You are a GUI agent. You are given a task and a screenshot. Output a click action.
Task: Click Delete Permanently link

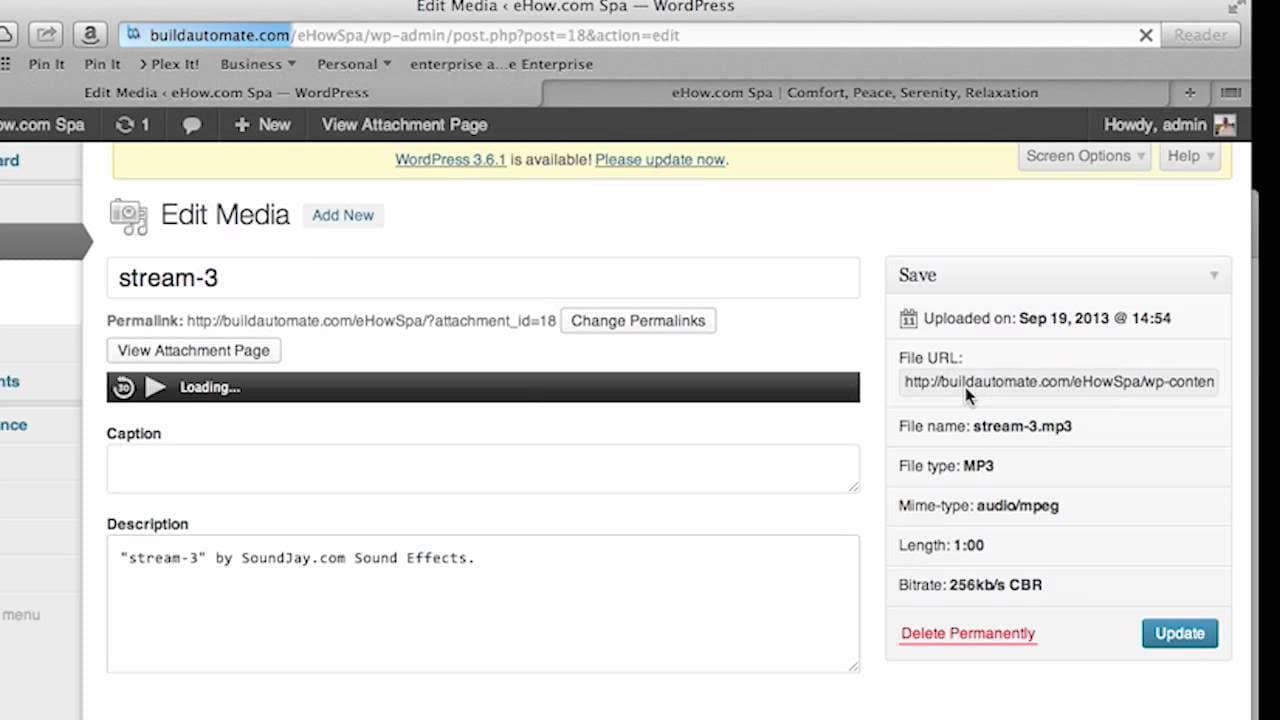[x=968, y=633]
